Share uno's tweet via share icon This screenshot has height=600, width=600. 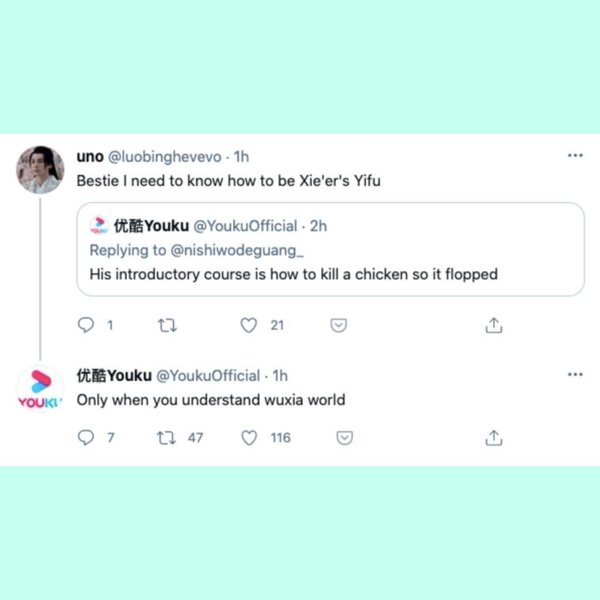494,325
